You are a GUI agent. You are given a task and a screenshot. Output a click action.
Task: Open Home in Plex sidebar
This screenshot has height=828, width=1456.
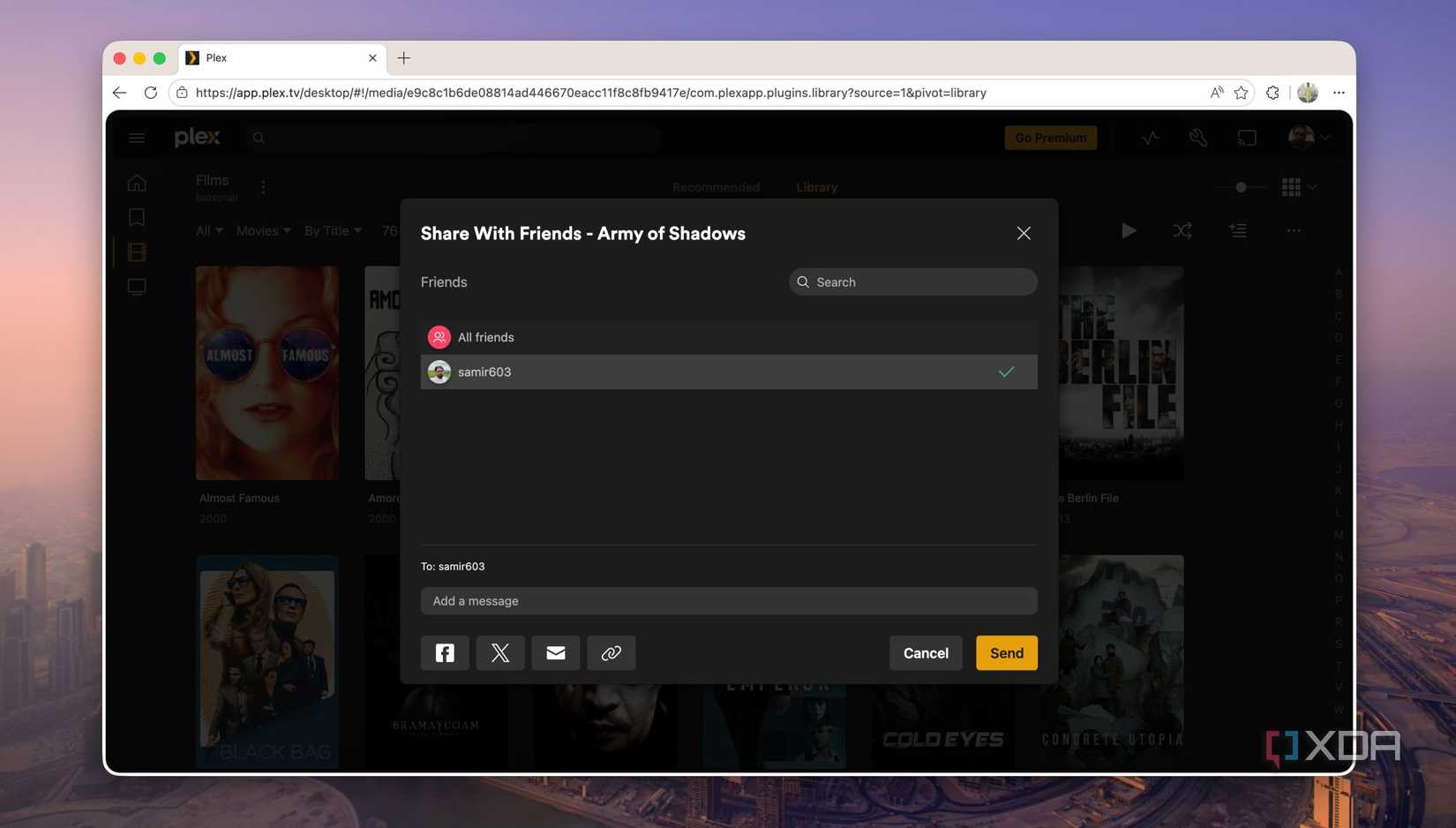click(137, 183)
